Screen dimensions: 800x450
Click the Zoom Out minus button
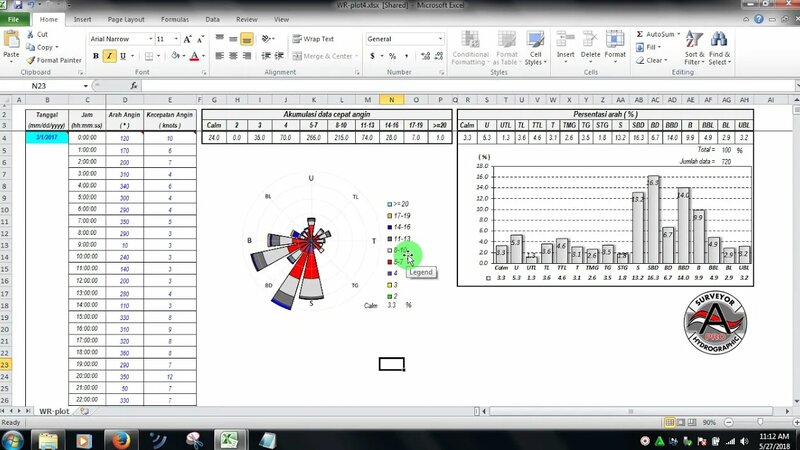click(x=729, y=422)
